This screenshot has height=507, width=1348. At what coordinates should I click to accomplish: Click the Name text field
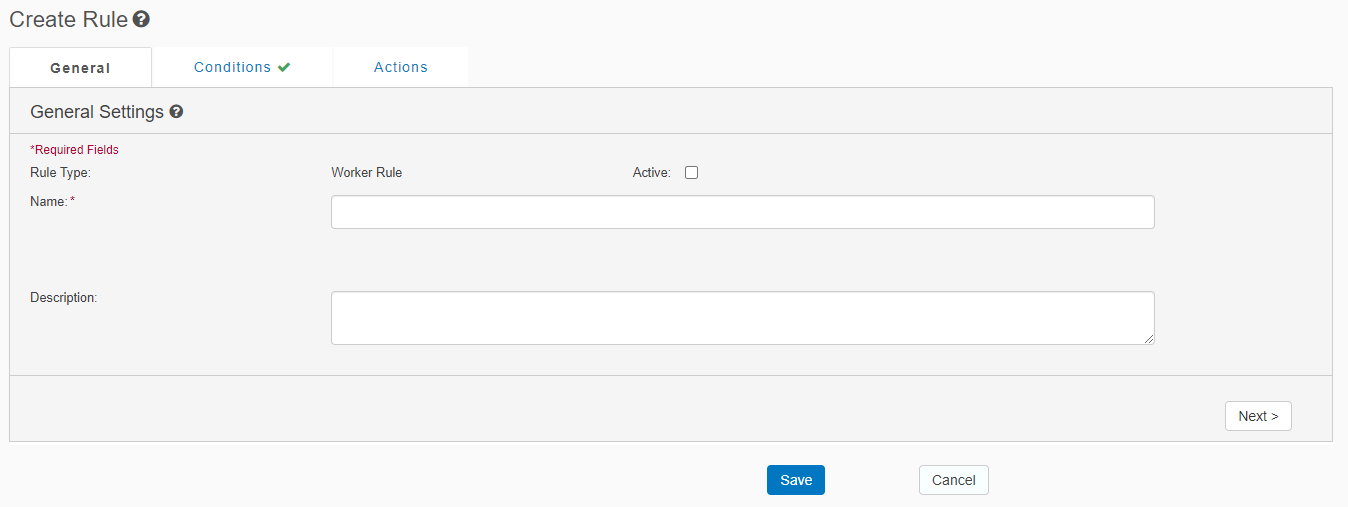click(742, 212)
